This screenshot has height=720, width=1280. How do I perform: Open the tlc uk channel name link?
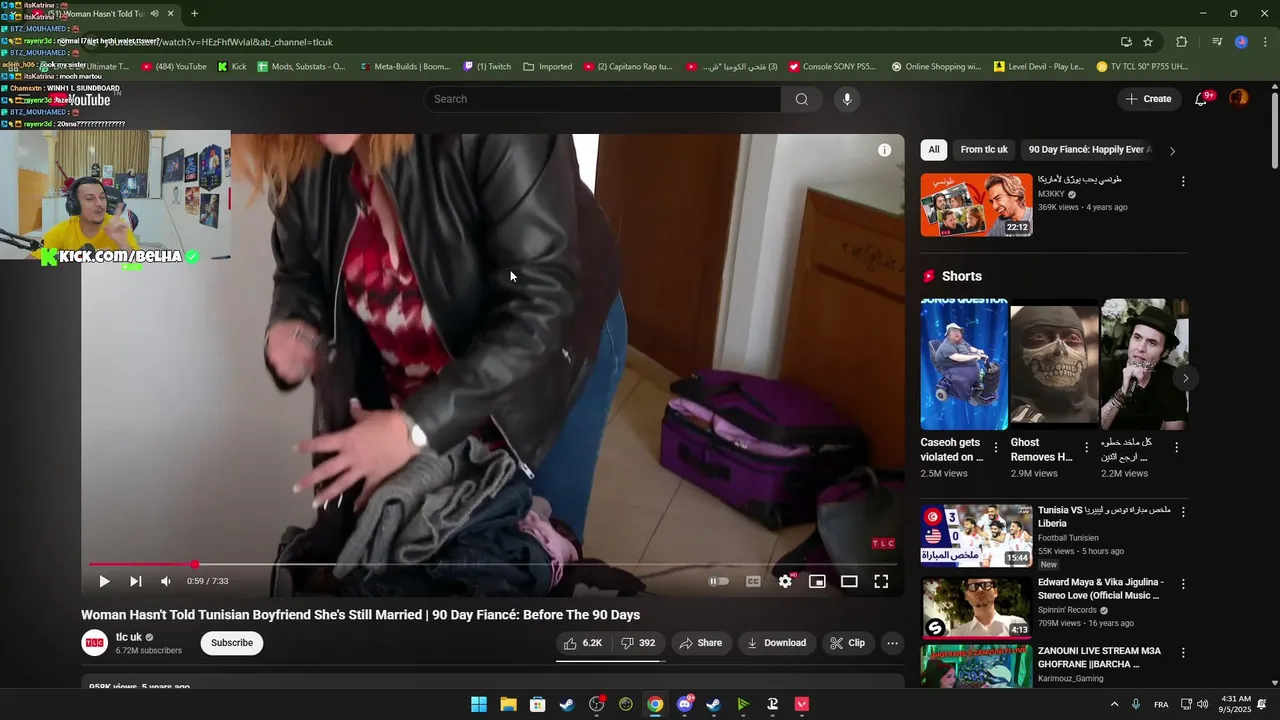point(129,637)
